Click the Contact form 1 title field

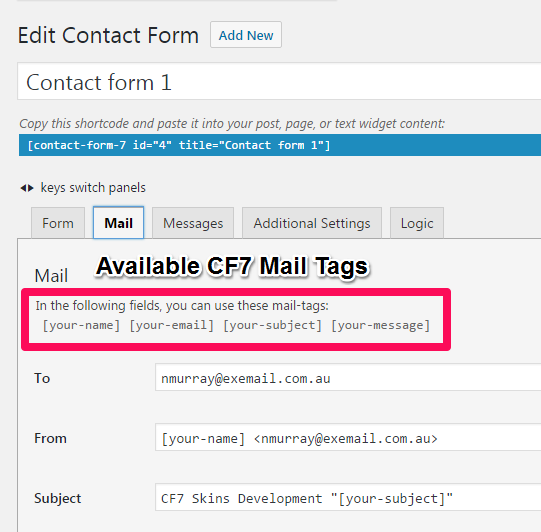click(x=279, y=82)
